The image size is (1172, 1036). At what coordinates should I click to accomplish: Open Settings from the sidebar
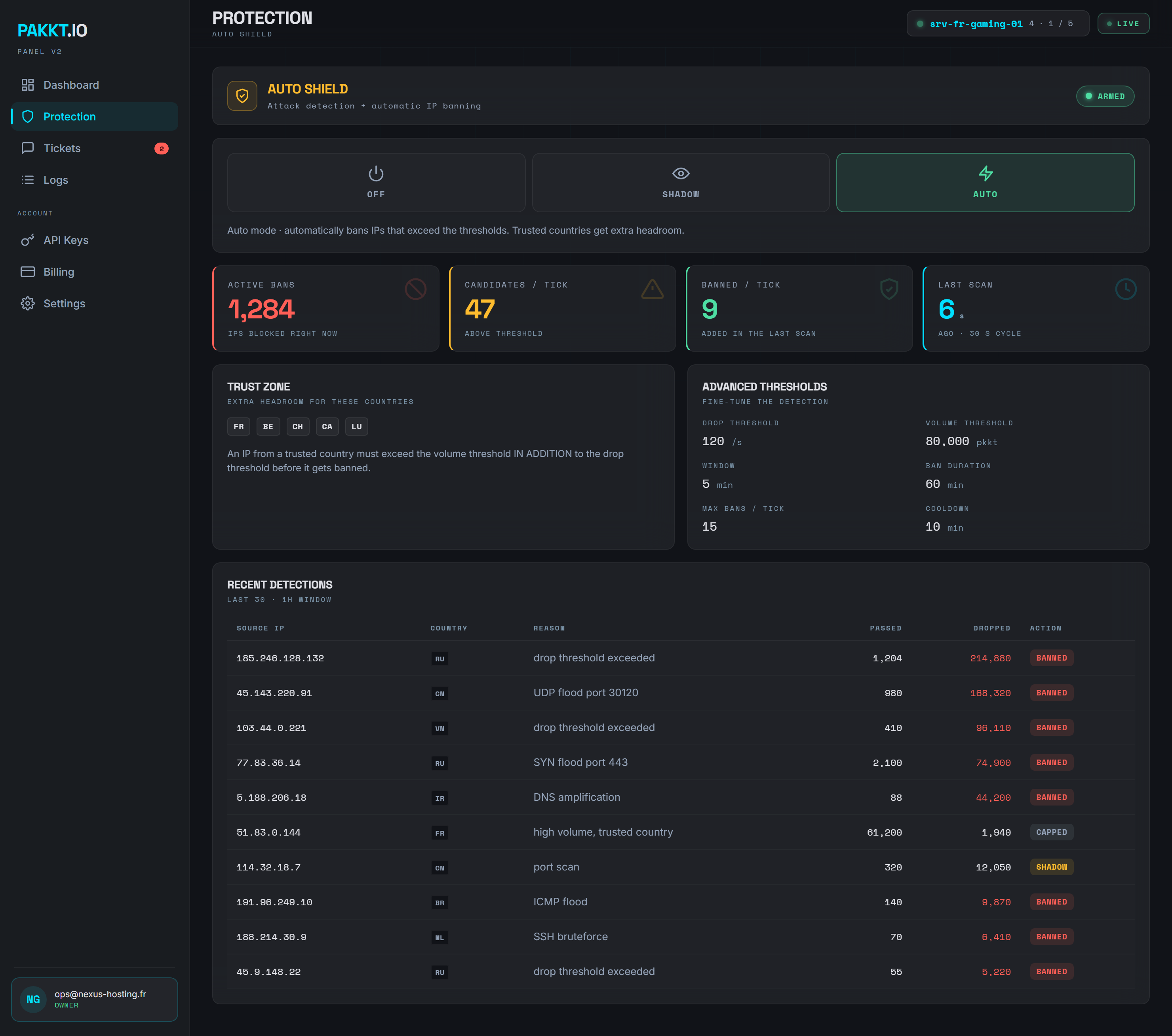tap(95, 303)
